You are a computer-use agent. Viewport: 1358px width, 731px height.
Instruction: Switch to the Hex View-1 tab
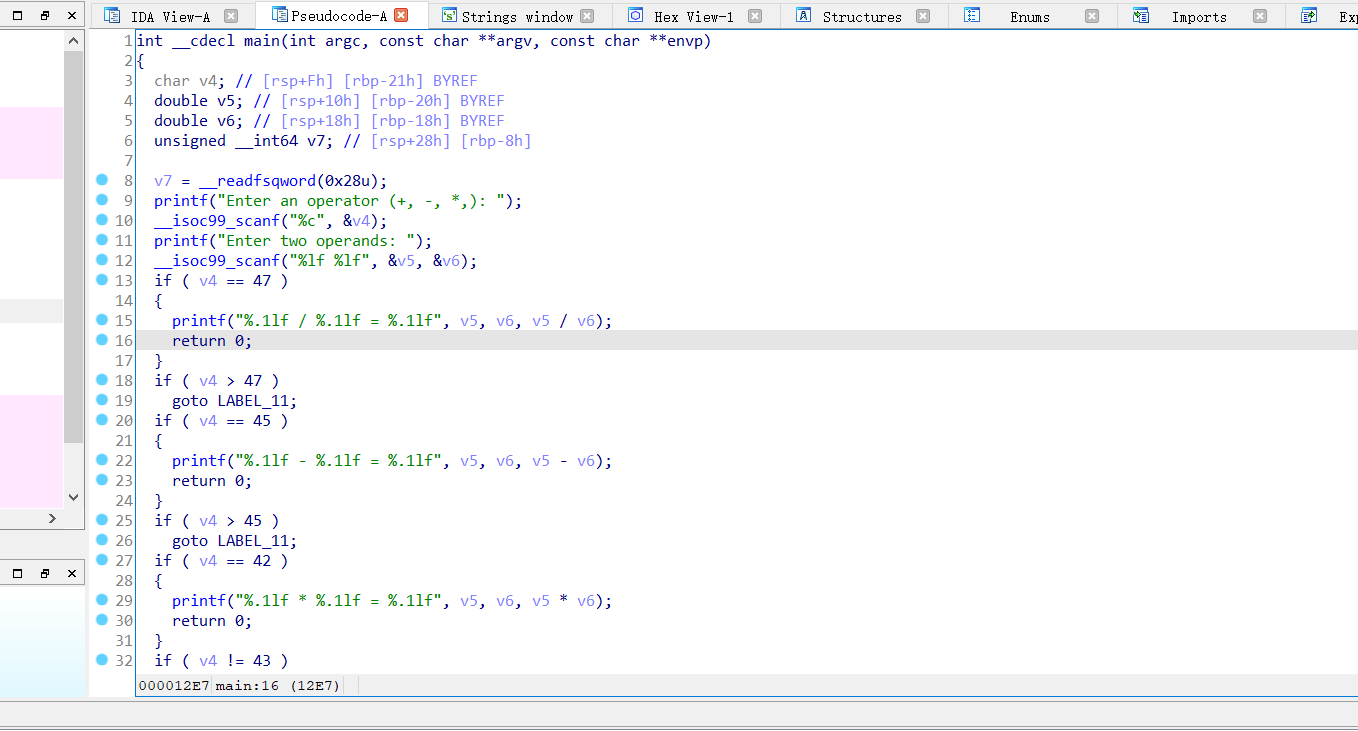(693, 16)
